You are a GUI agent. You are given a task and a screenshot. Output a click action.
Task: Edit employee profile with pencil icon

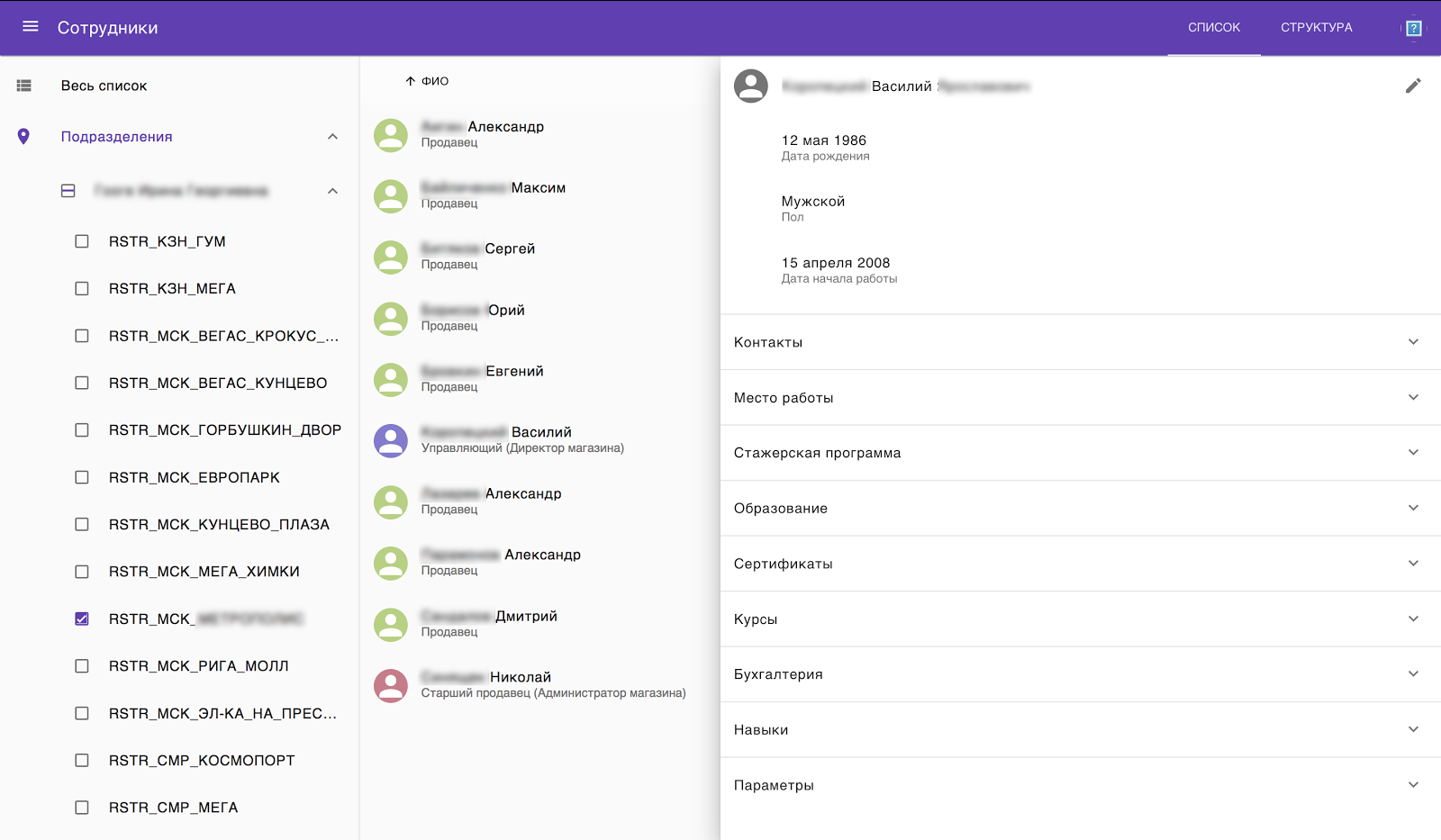pyautogui.click(x=1413, y=86)
